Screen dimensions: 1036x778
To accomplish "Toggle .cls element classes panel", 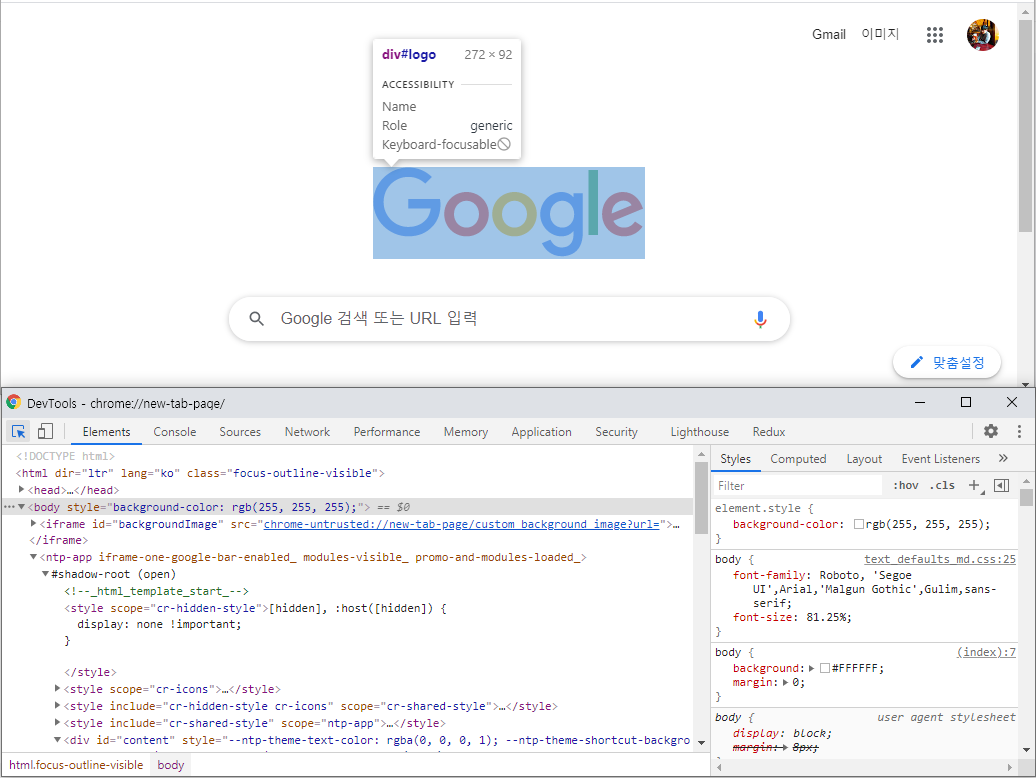I will pos(942,485).
